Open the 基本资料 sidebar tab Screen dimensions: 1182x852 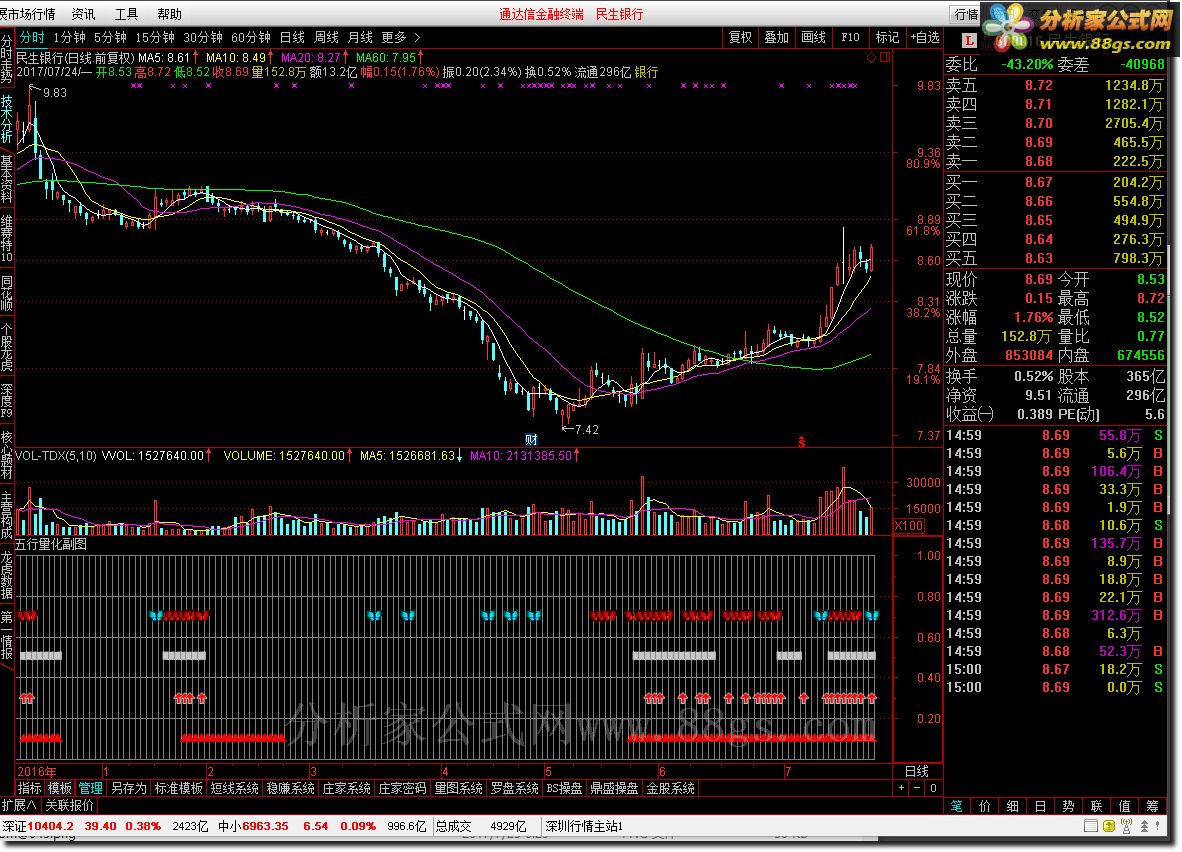click(7, 178)
